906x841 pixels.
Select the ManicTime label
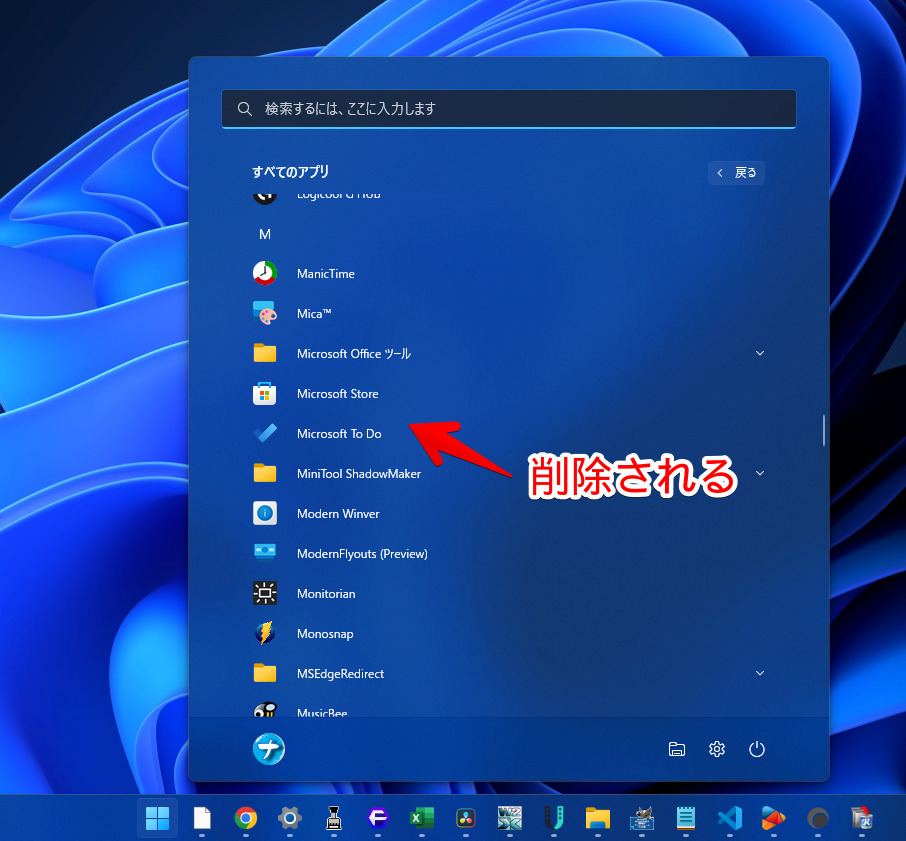[x=326, y=274]
